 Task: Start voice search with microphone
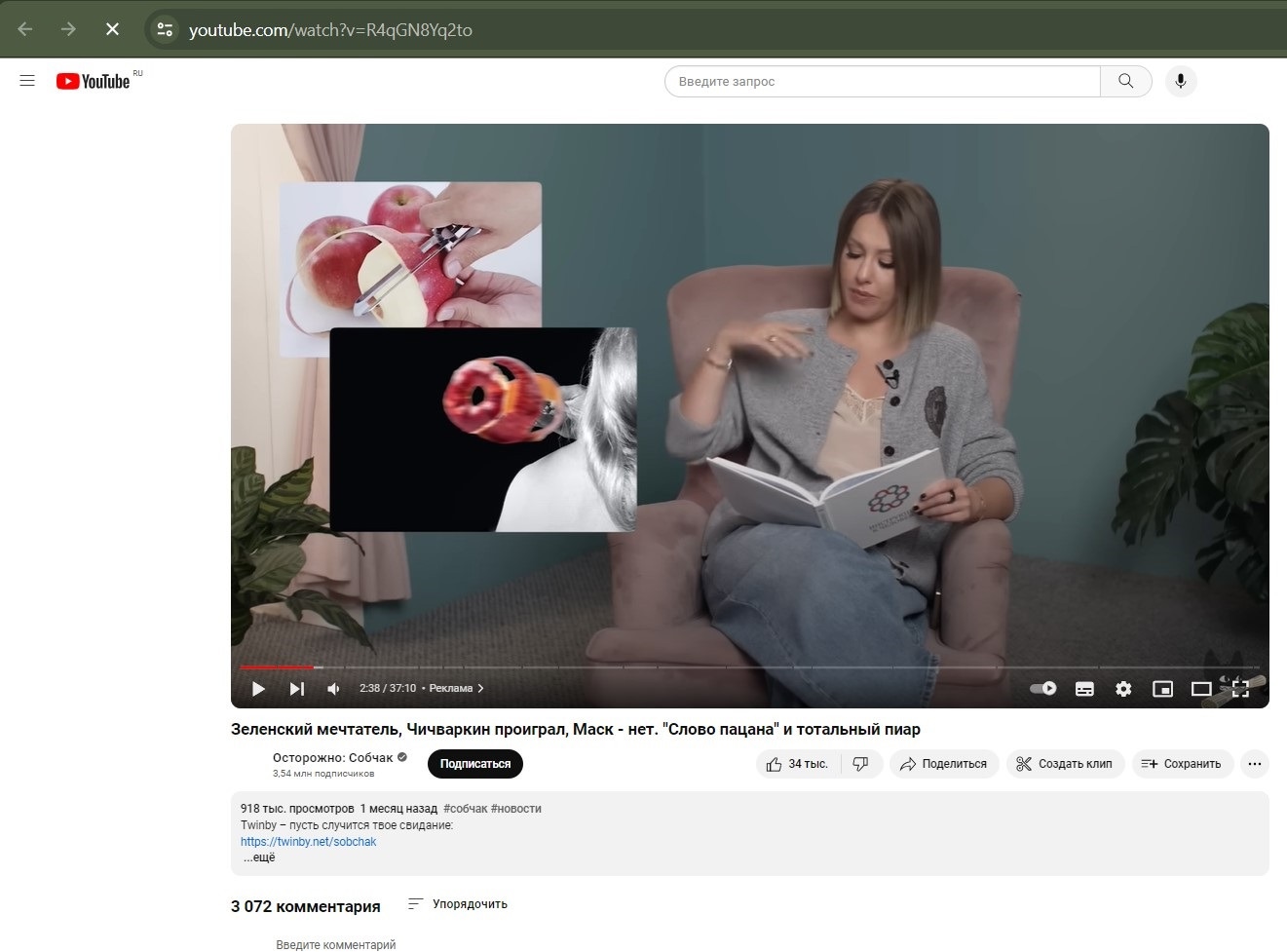click(1180, 82)
